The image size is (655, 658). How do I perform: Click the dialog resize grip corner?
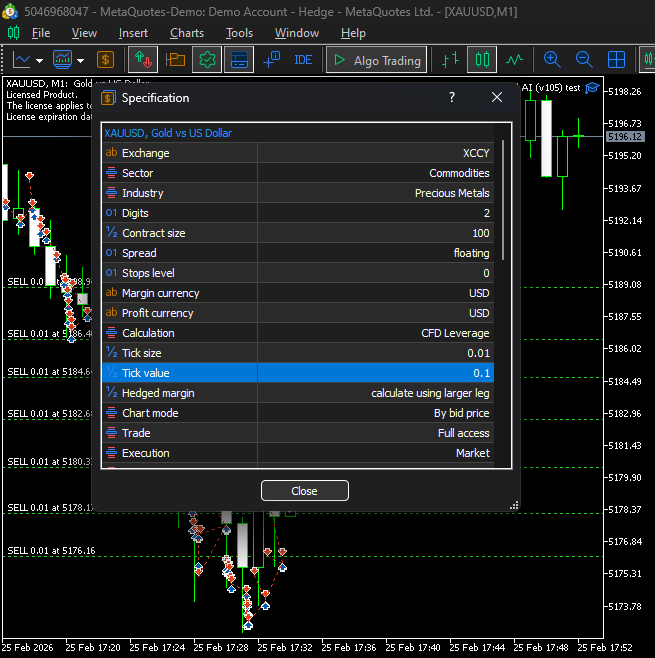[514, 505]
